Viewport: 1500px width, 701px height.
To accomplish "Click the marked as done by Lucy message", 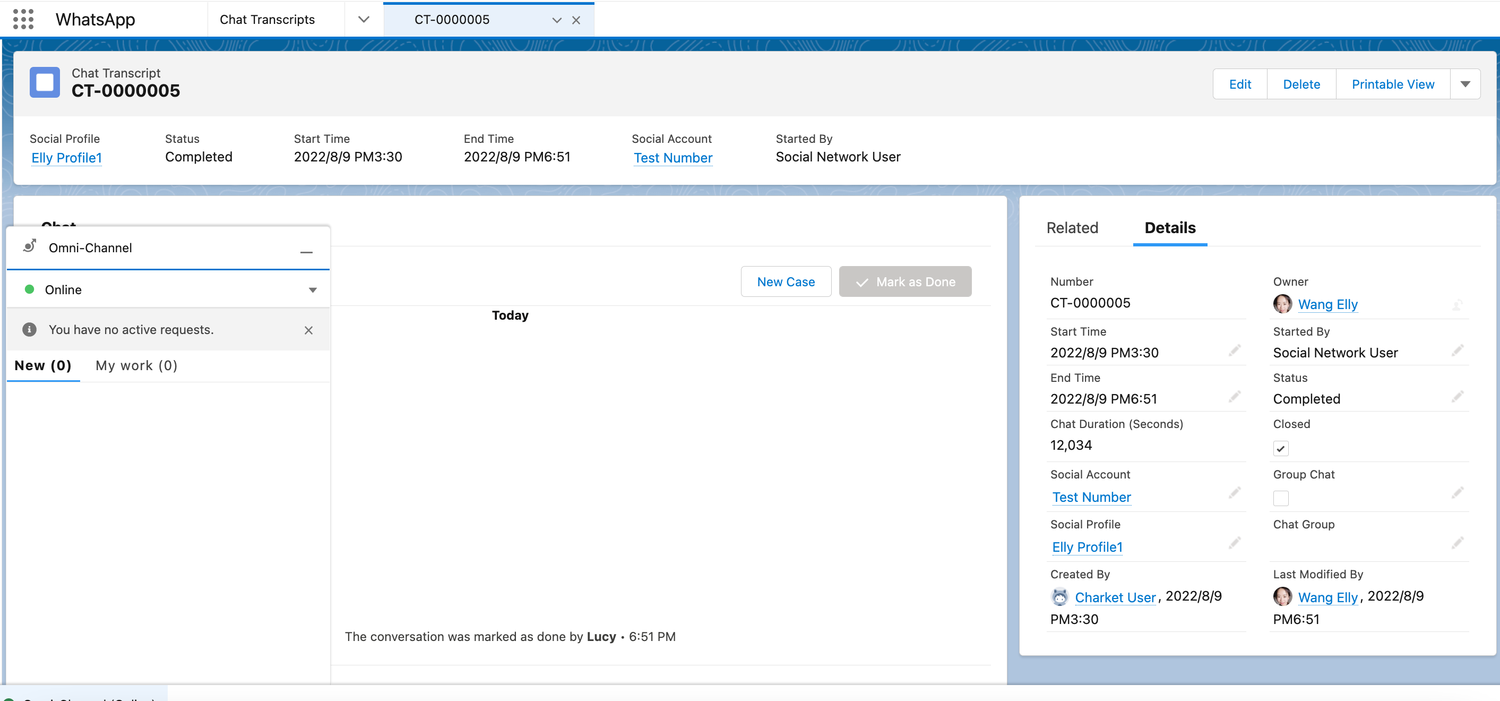I will point(510,636).
